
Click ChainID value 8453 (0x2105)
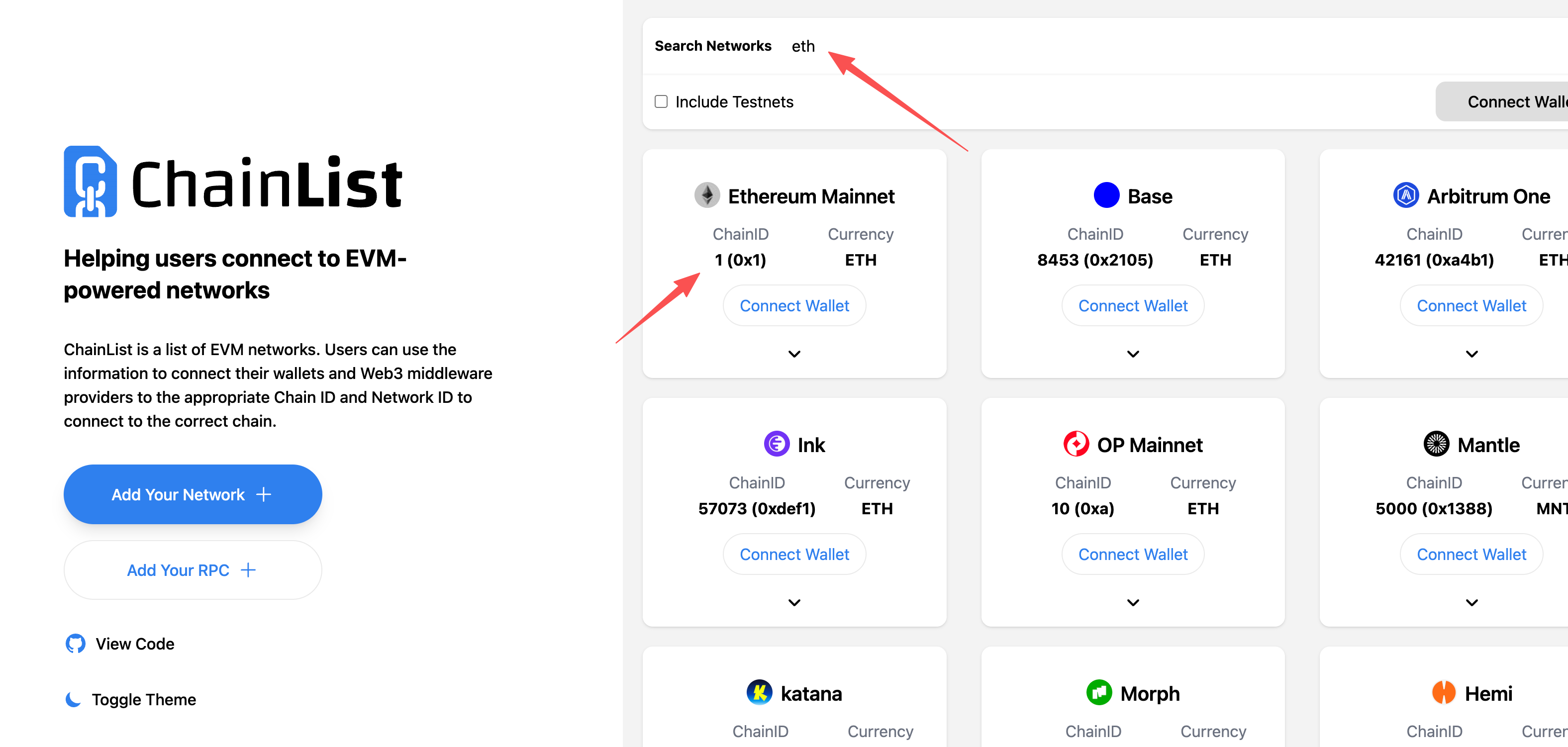(x=1095, y=260)
